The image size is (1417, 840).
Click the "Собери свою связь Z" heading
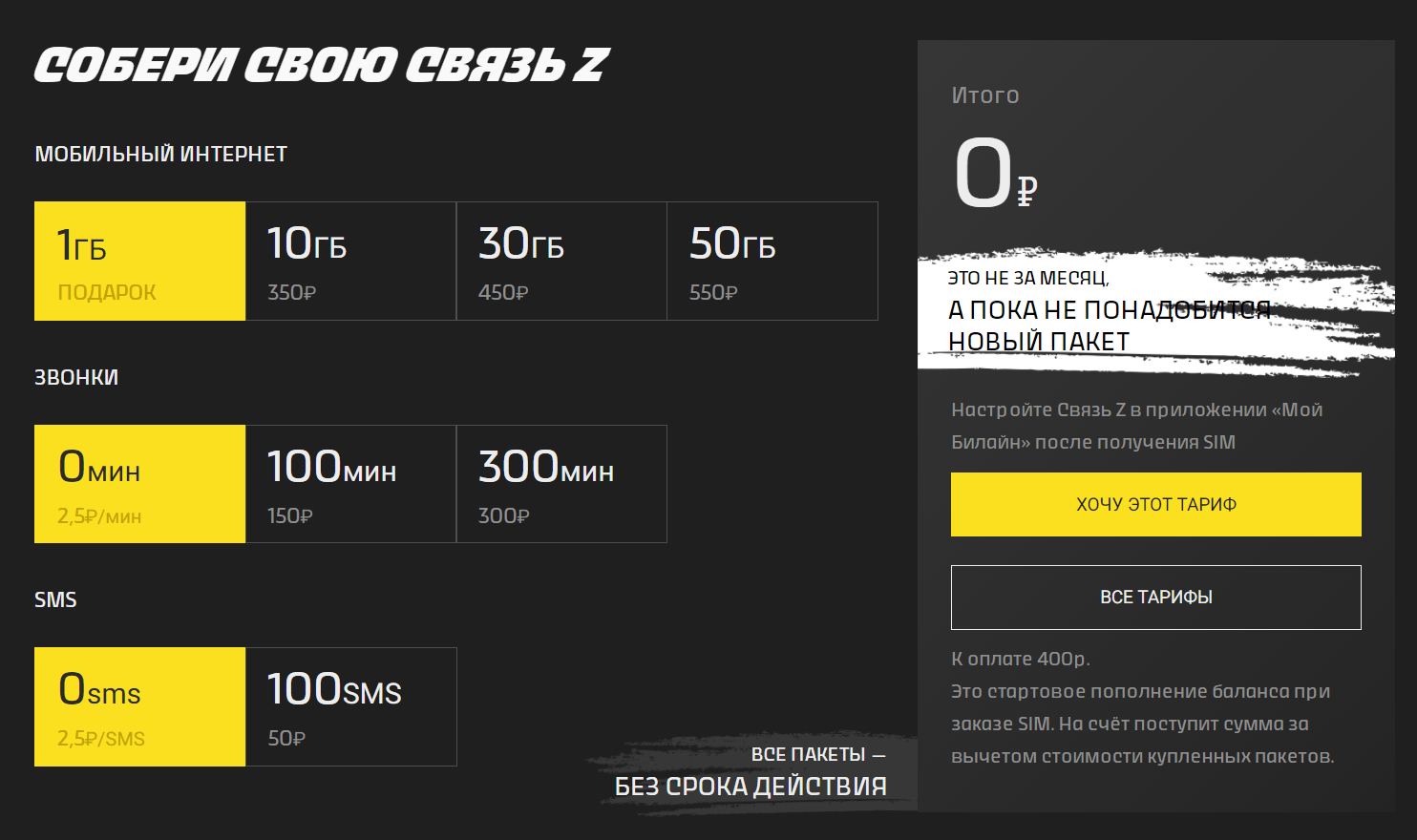(321, 65)
